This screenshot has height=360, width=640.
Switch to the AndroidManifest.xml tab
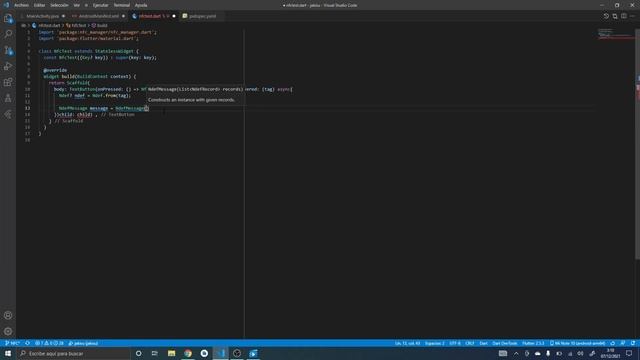click(x=98, y=16)
